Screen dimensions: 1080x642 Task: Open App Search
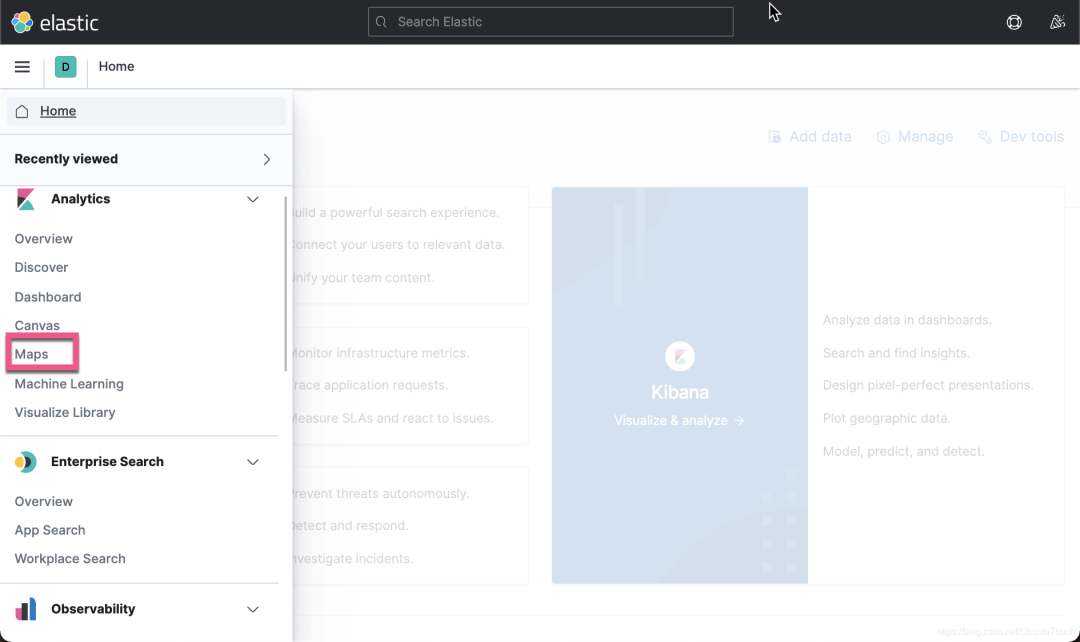tap(50, 530)
